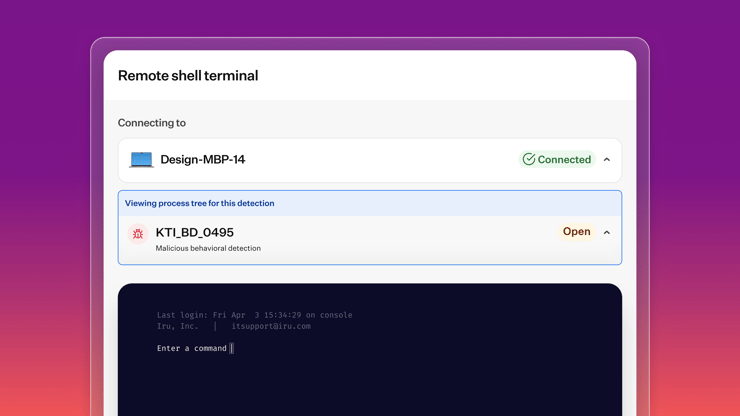The height and width of the screenshot is (416, 740).
Task: Select the Design-MBP-14 device name
Action: point(202,159)
